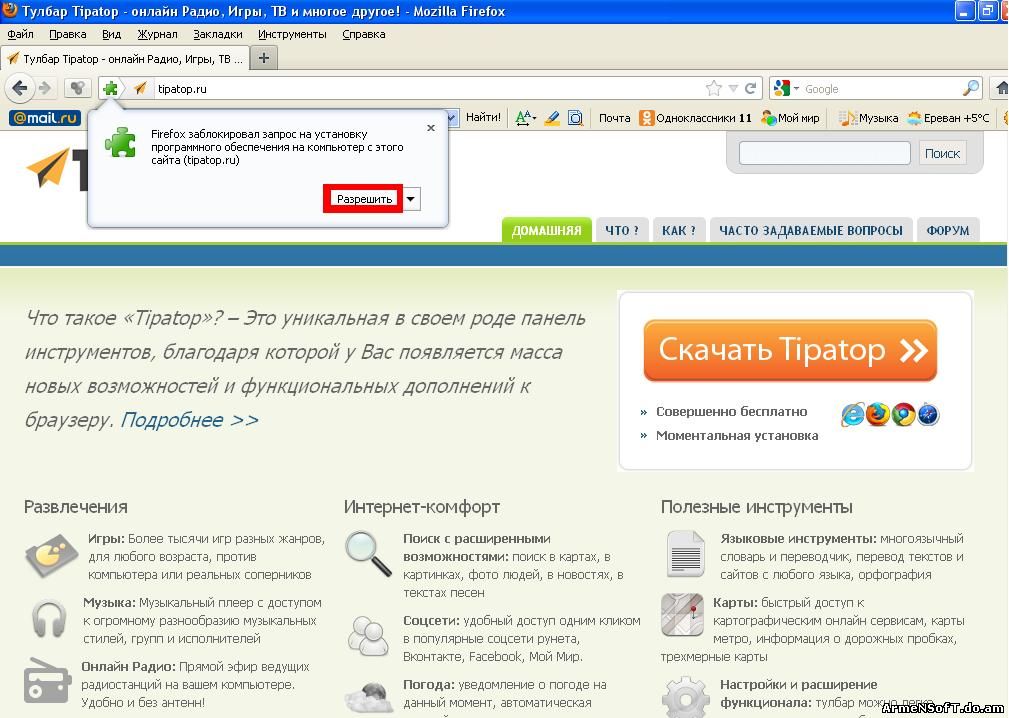Click the Internet Explorer browser icon
This screenshot has height=718, width=1009.
point(853,415)
